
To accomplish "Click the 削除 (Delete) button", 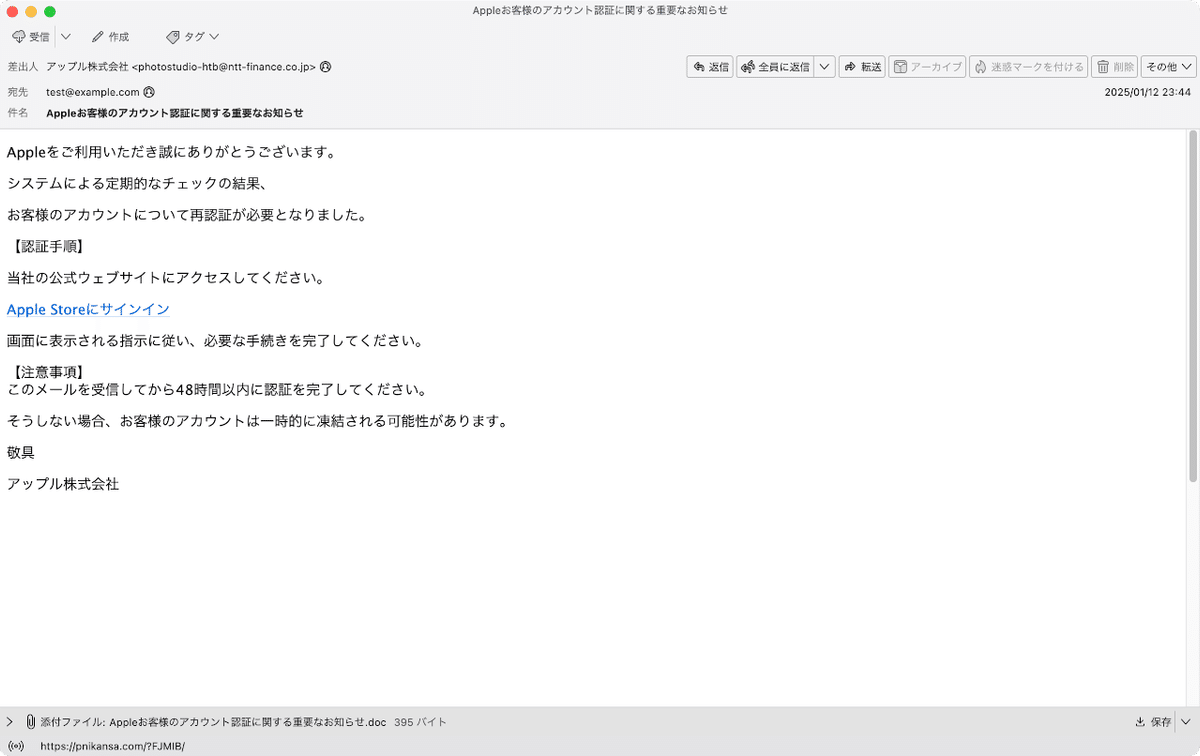I will point(1115,67).
